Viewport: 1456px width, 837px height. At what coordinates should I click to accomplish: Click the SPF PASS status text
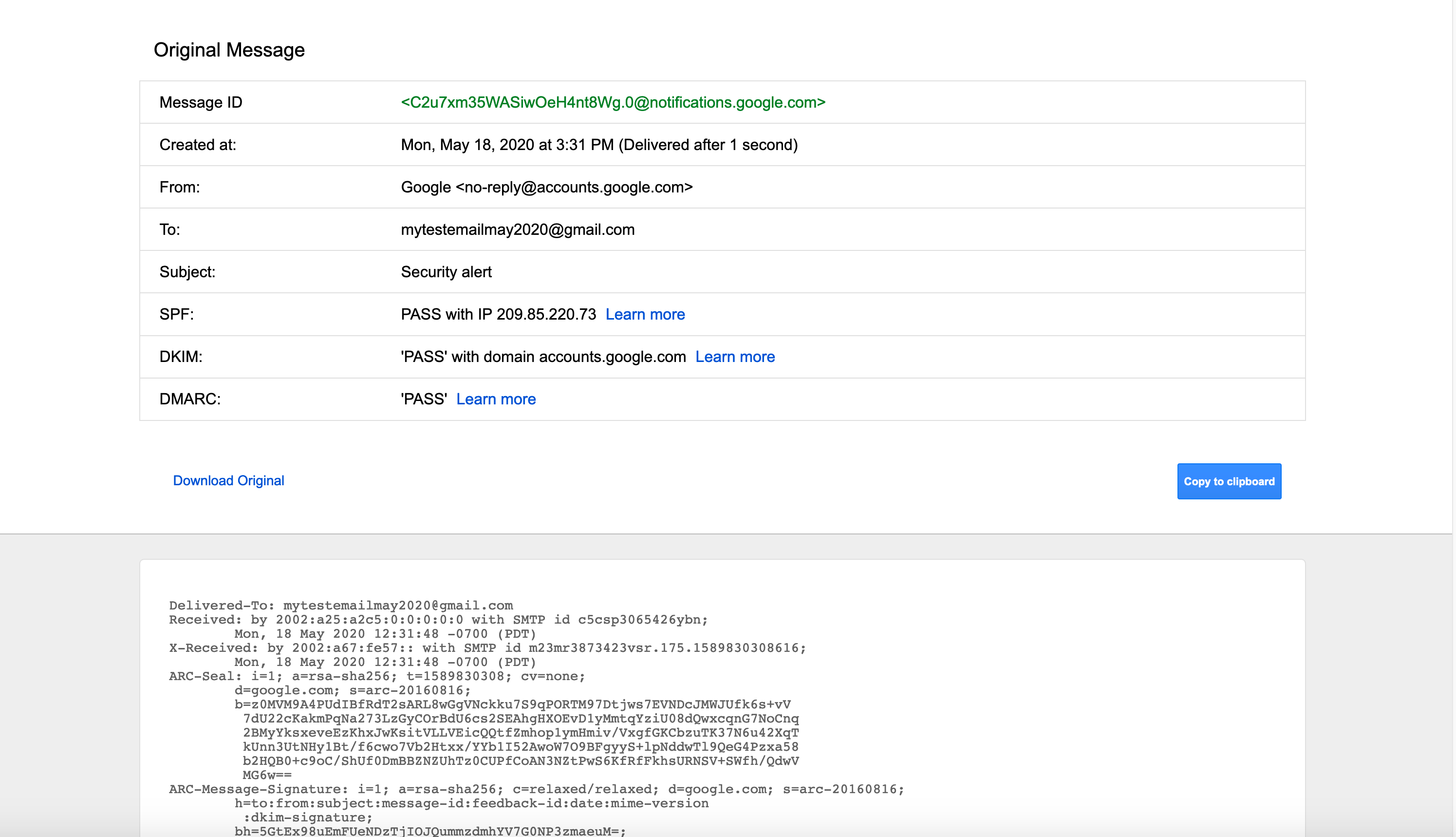coord(498,314)
